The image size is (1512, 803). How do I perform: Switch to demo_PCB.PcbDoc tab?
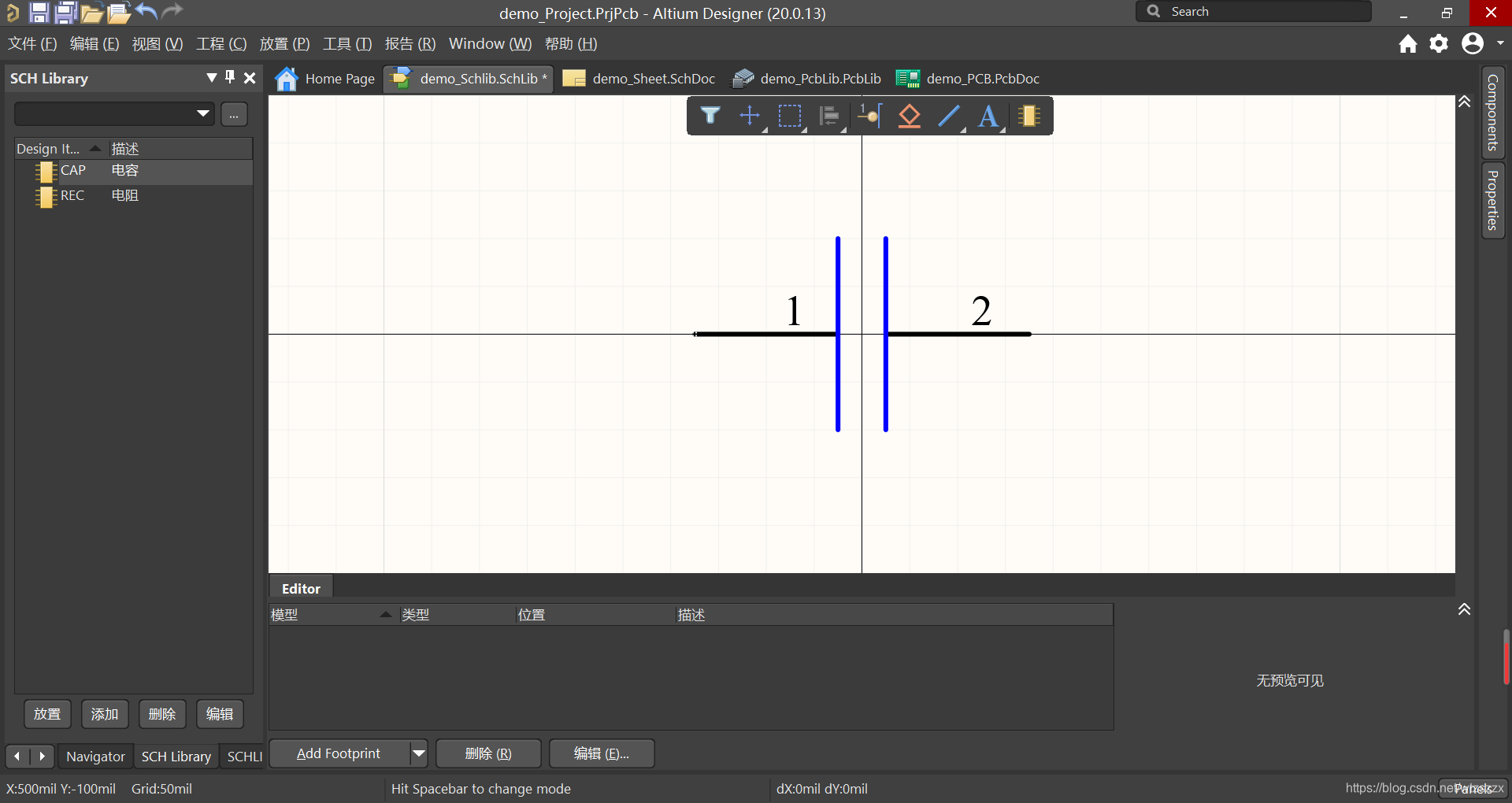968,79
